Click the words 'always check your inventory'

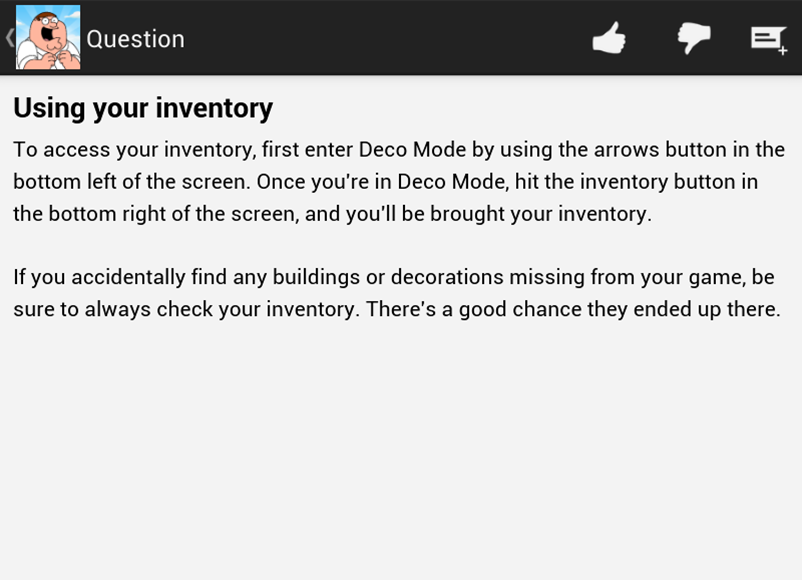click(x=220, y=309)
